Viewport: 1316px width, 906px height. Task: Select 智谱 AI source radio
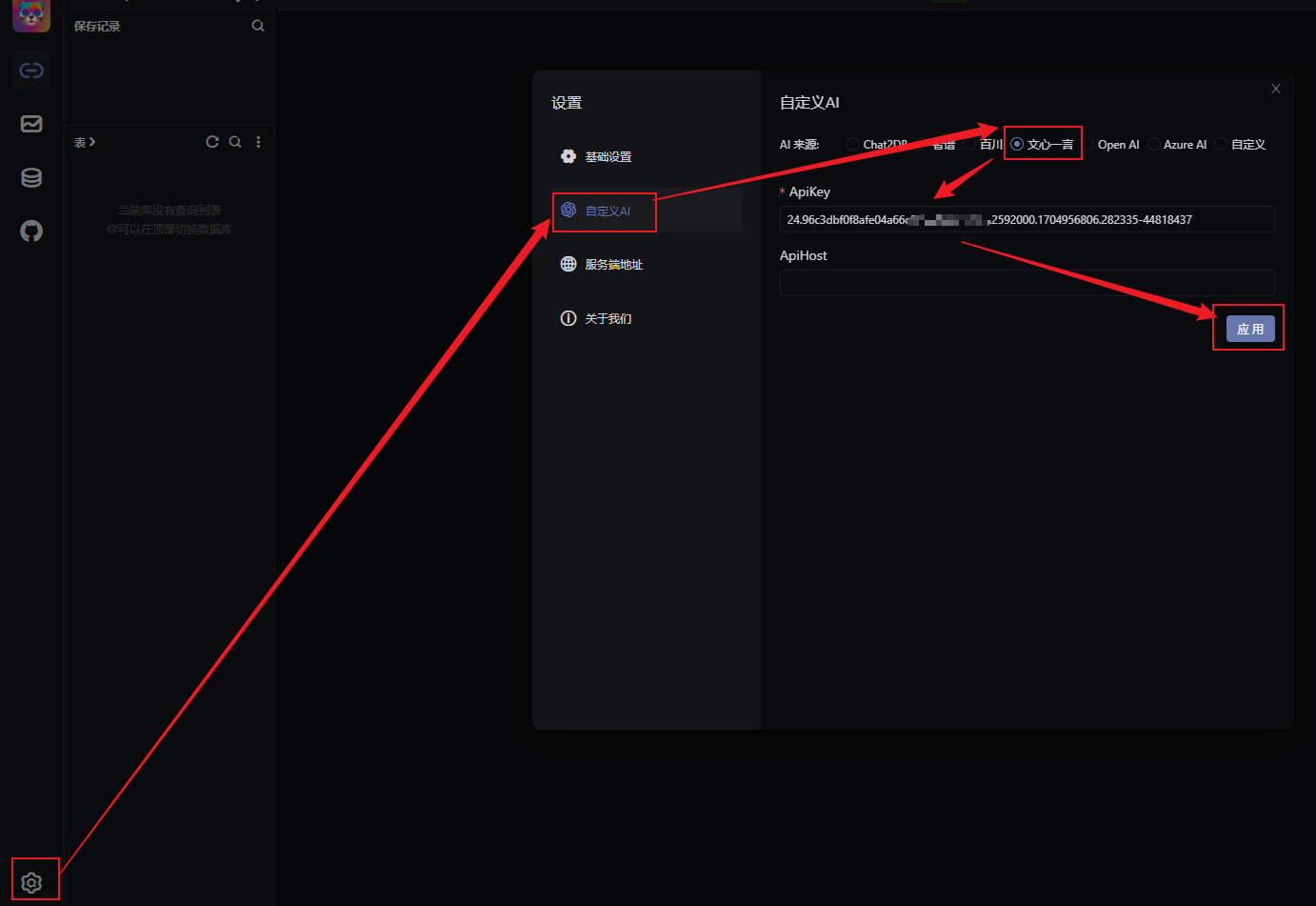(x=924, y=145)
